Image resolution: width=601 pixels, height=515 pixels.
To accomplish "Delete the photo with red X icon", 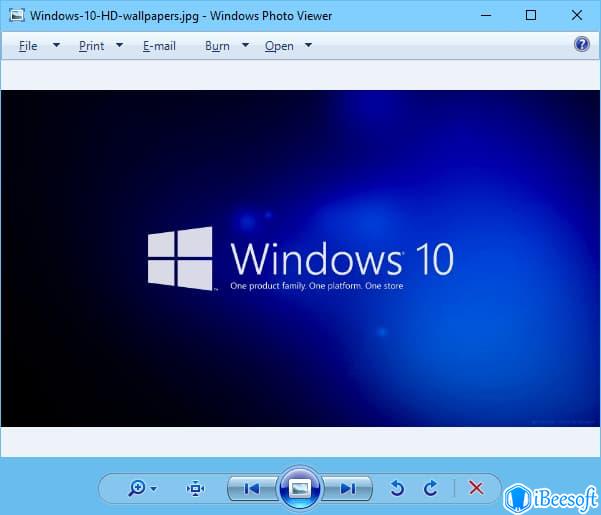I will (x=476, y=488).
